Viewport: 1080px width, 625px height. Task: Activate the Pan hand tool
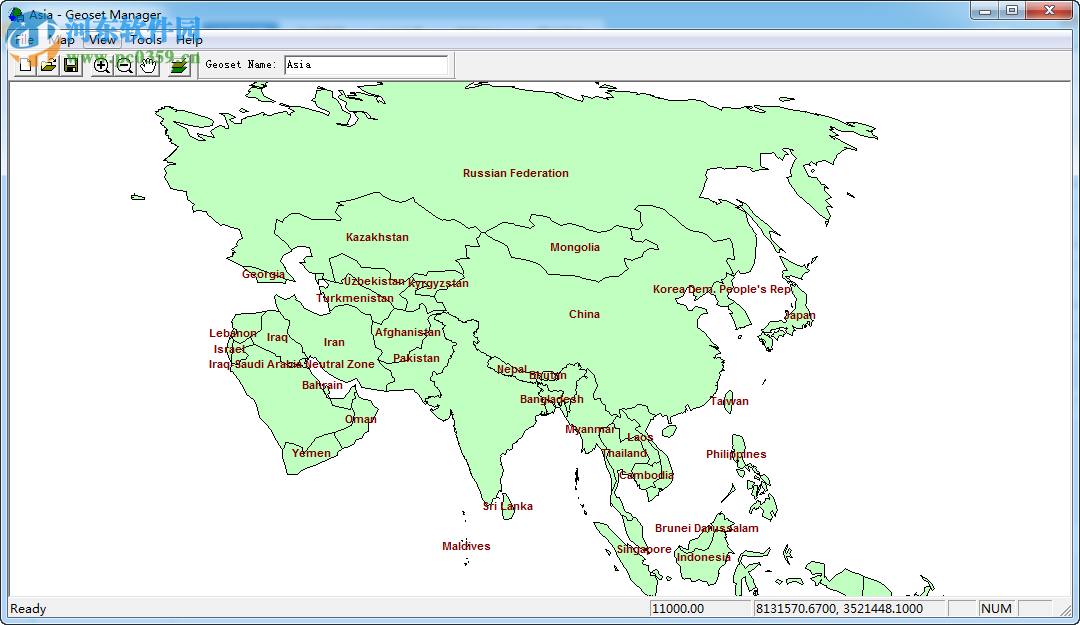[147, 64]
